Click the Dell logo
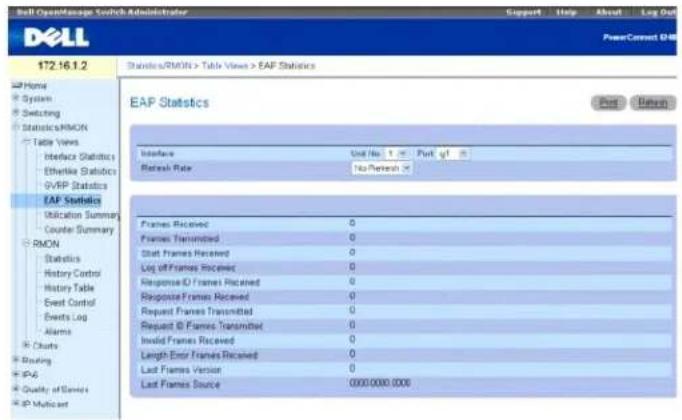 tap(57, 37)
